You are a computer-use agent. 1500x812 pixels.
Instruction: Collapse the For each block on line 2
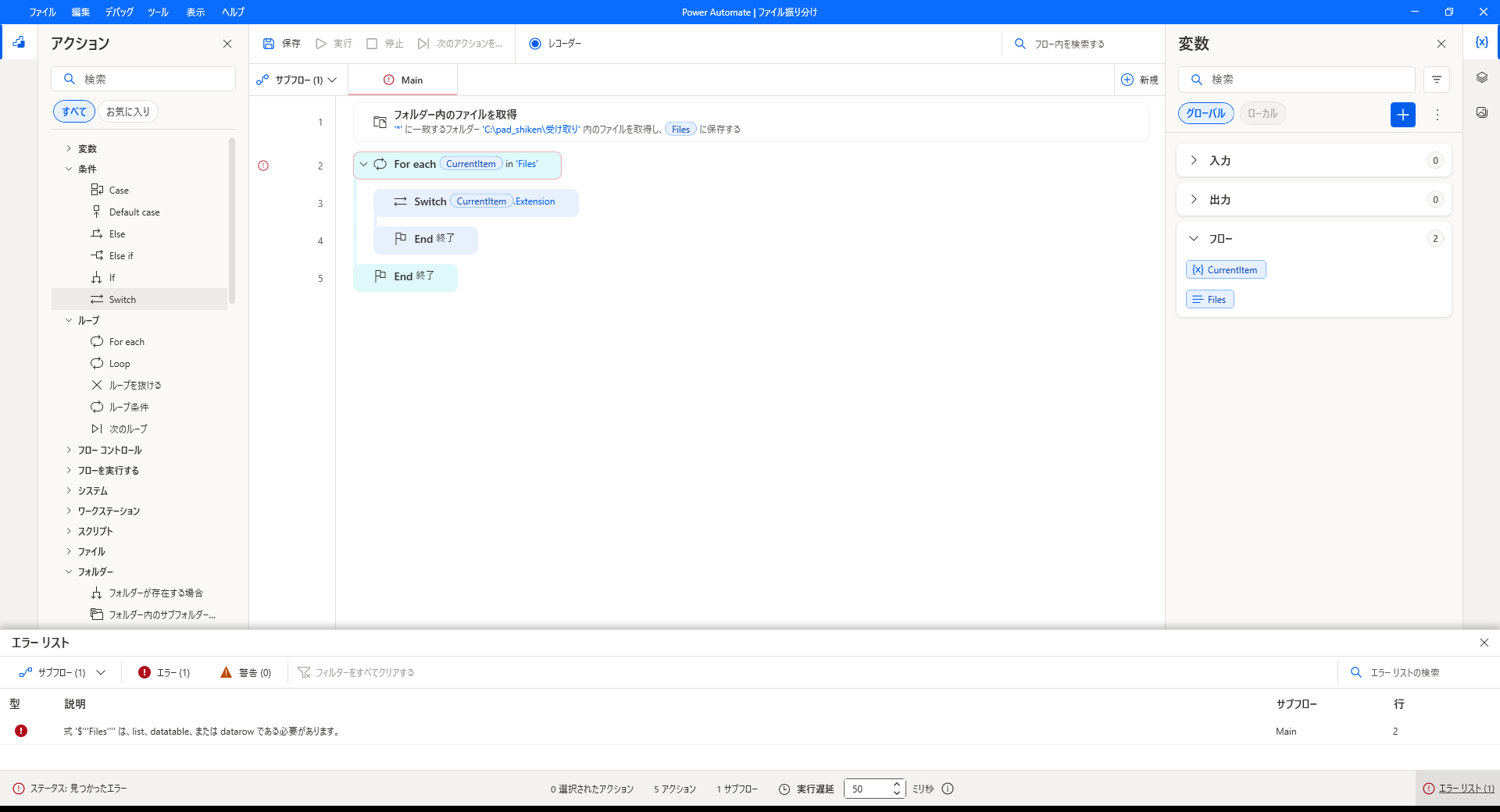tap(363, 164)
